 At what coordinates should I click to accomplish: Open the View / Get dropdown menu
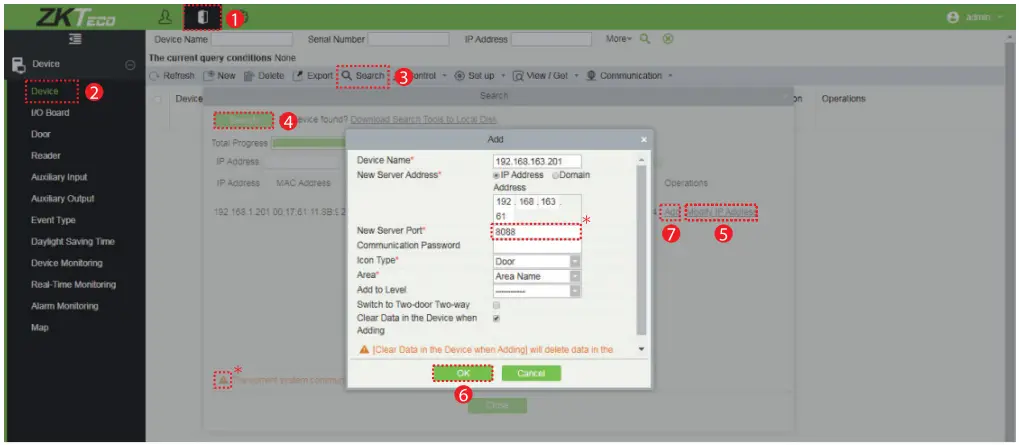coord(545,76)
